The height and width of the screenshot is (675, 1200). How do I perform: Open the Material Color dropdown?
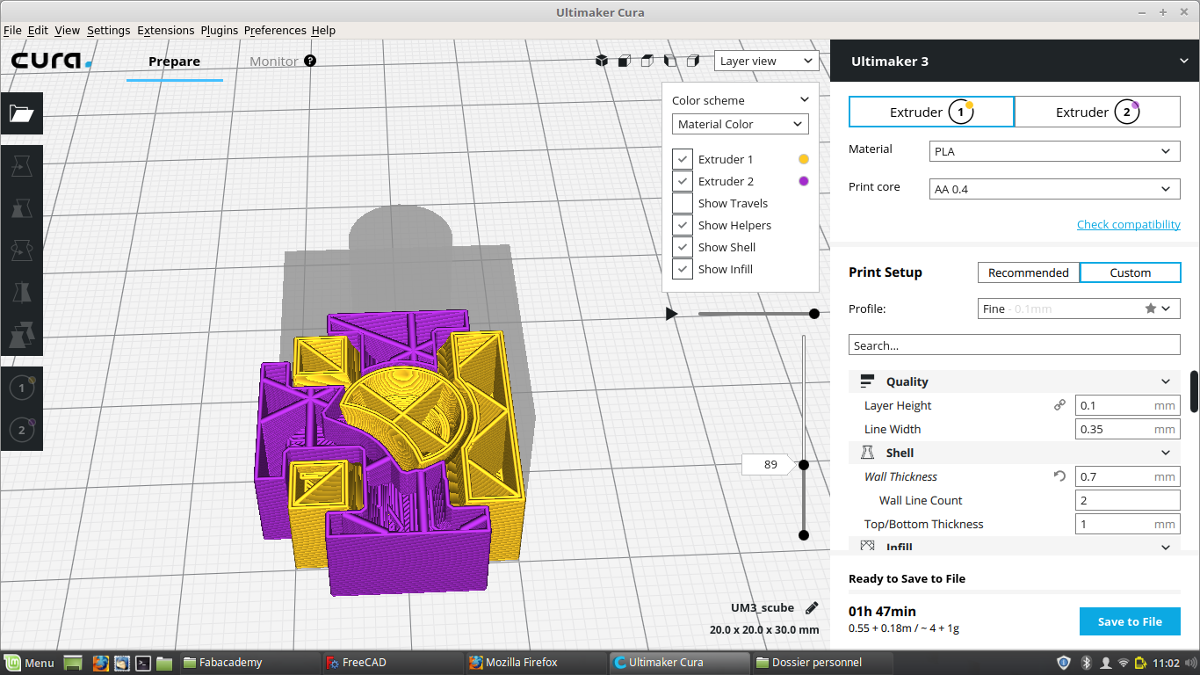click(x=740, y=124)
